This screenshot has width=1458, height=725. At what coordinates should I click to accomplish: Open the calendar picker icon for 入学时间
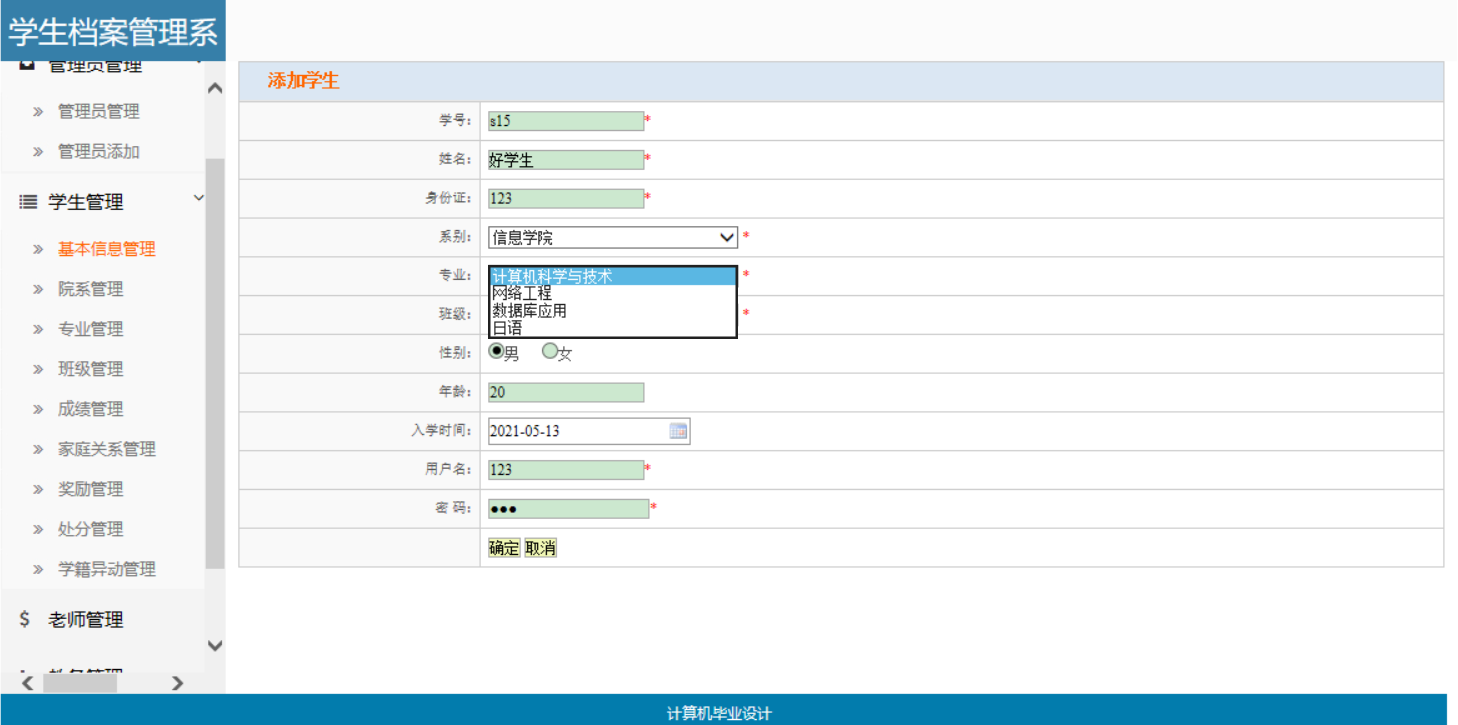pos(678,431)
